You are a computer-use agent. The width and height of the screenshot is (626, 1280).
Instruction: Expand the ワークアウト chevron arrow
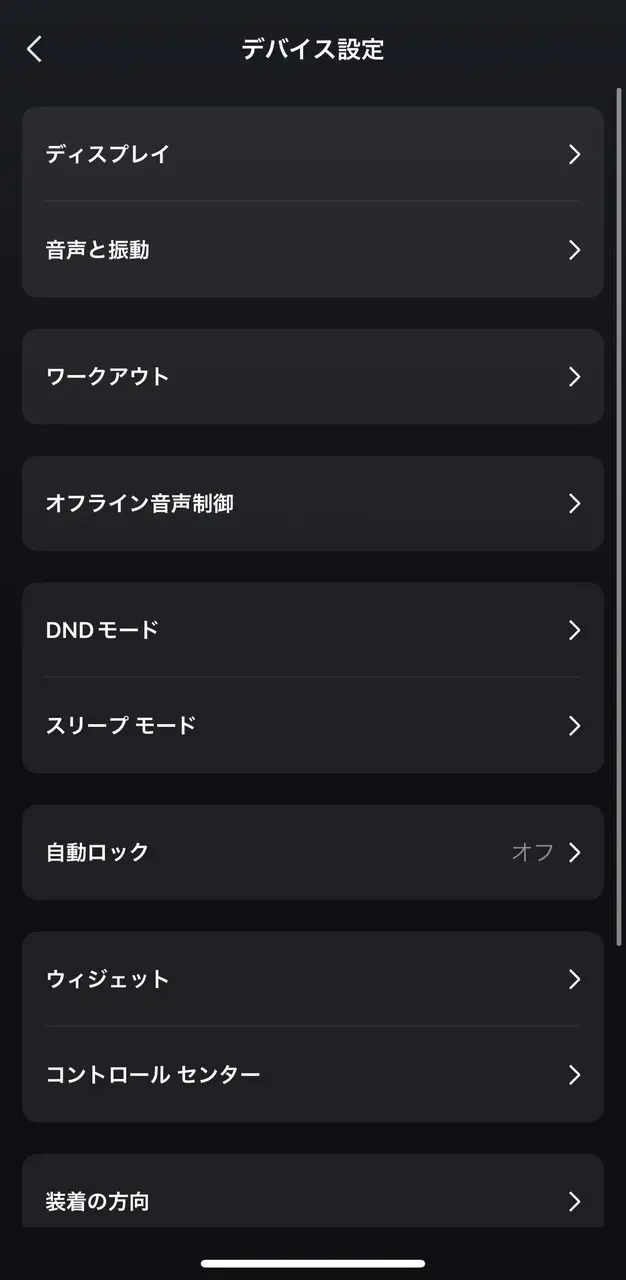[x=574, y=377]
